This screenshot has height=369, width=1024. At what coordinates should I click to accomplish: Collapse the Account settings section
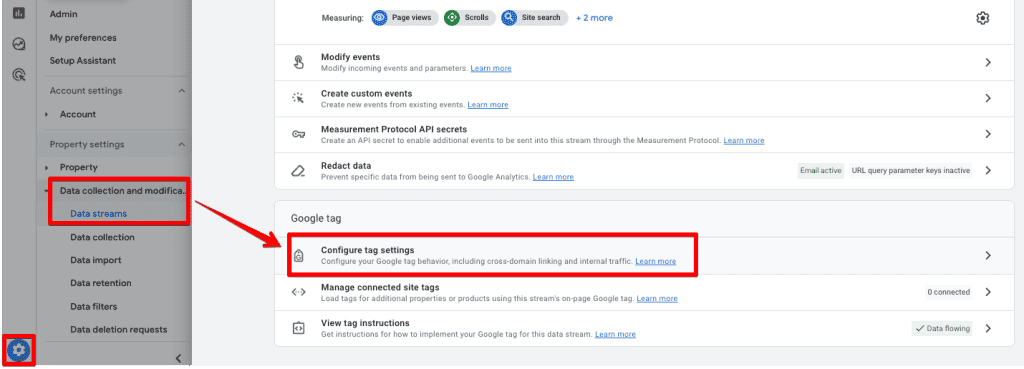coord(182,91)
